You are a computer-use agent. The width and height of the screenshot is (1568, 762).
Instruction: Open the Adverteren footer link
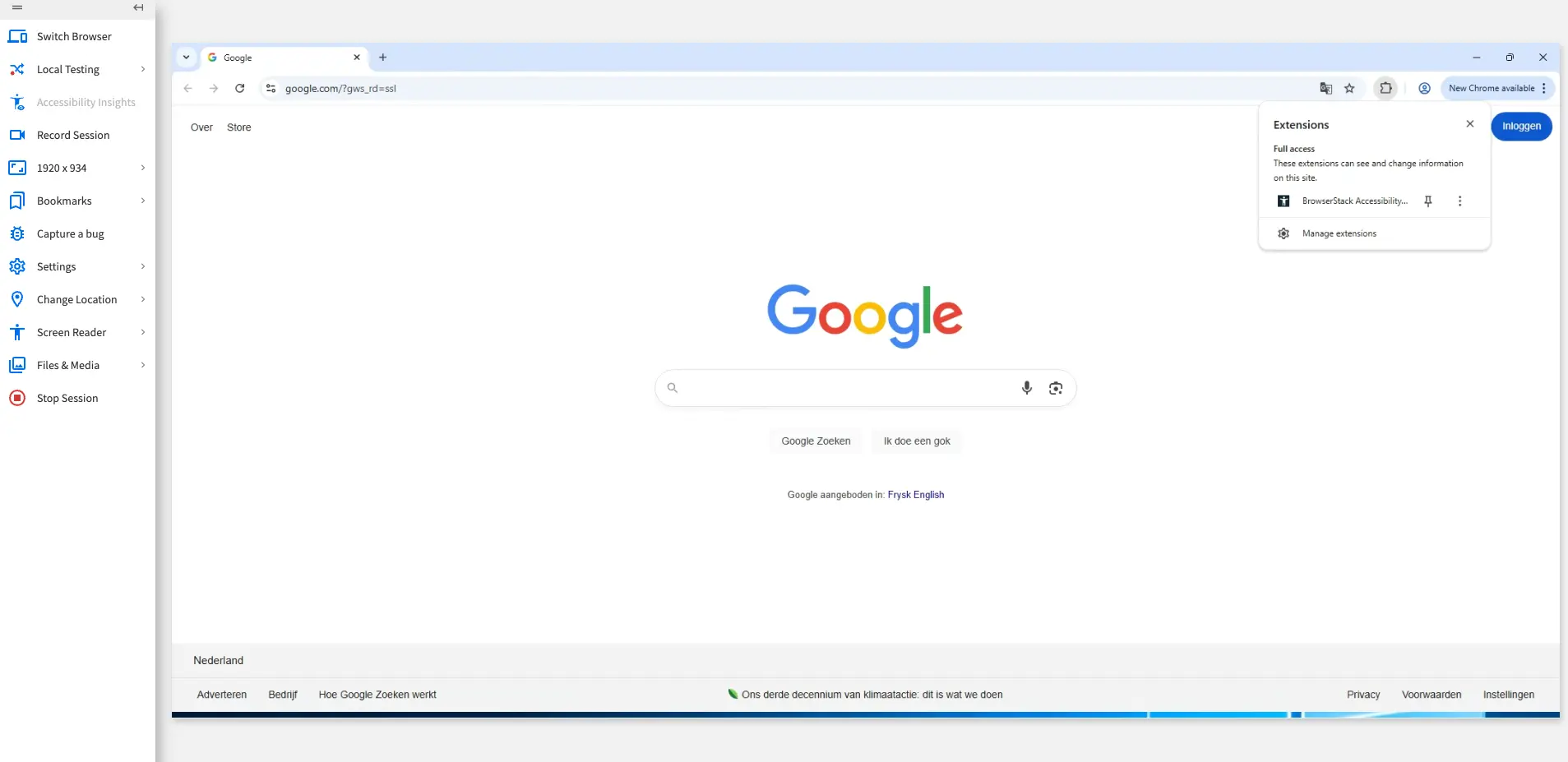(x=222, y=695)
